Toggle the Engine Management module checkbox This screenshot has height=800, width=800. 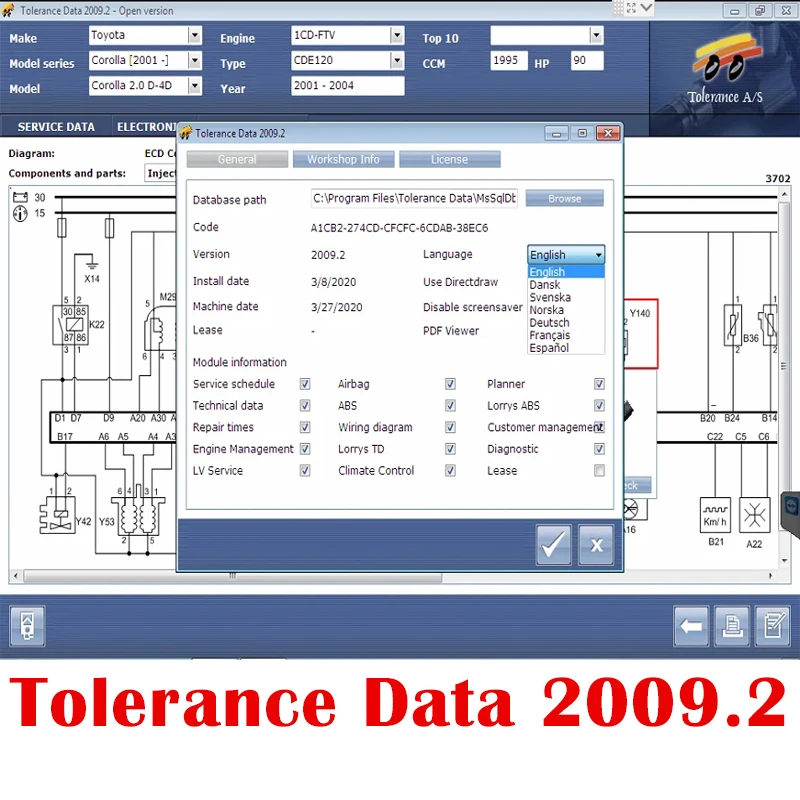[305, 449]
